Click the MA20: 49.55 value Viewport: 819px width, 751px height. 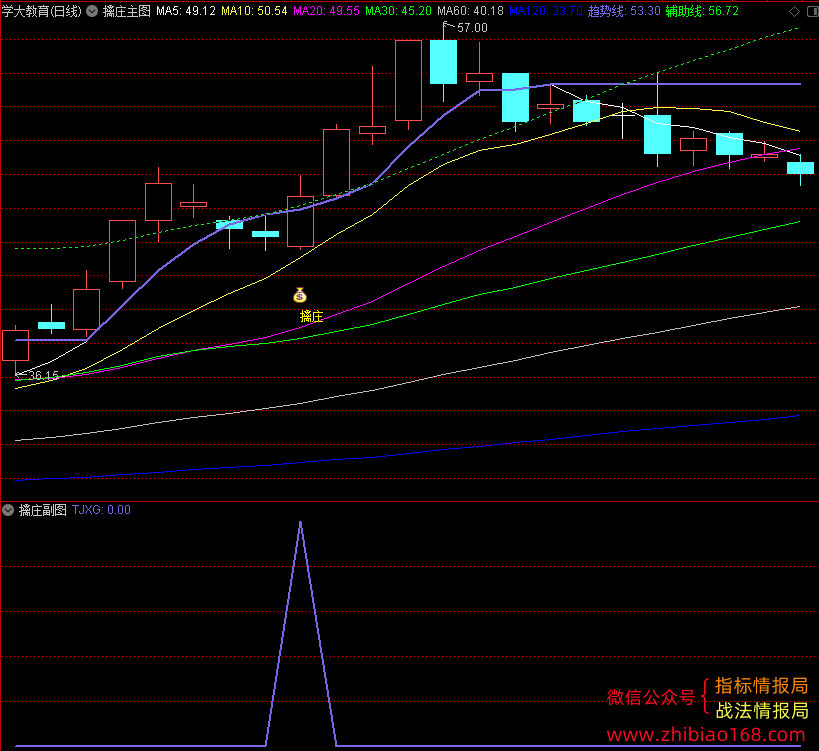pos(326,11)
